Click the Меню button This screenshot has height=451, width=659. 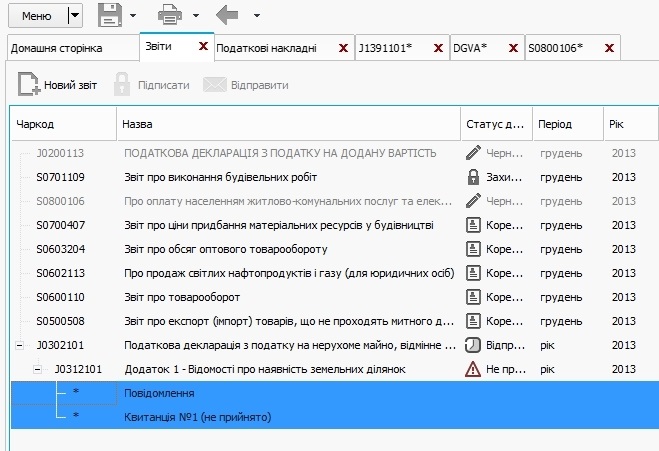tap(38, 16)
